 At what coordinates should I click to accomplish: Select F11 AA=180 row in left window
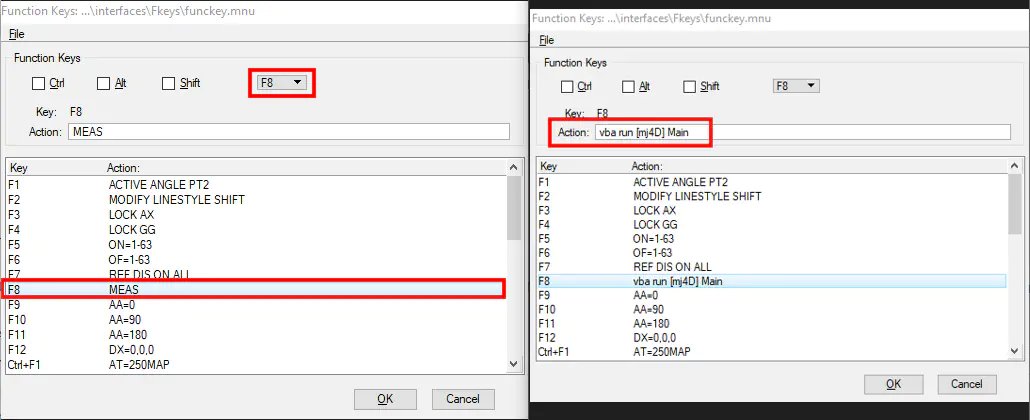click(256, 335)
